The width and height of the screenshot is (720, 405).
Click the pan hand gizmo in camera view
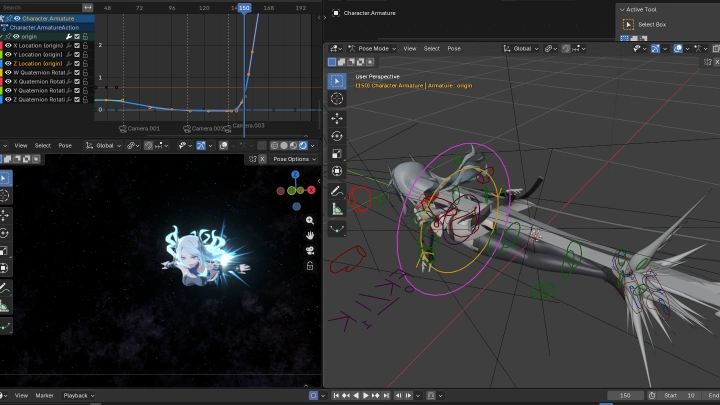[310, 236]
